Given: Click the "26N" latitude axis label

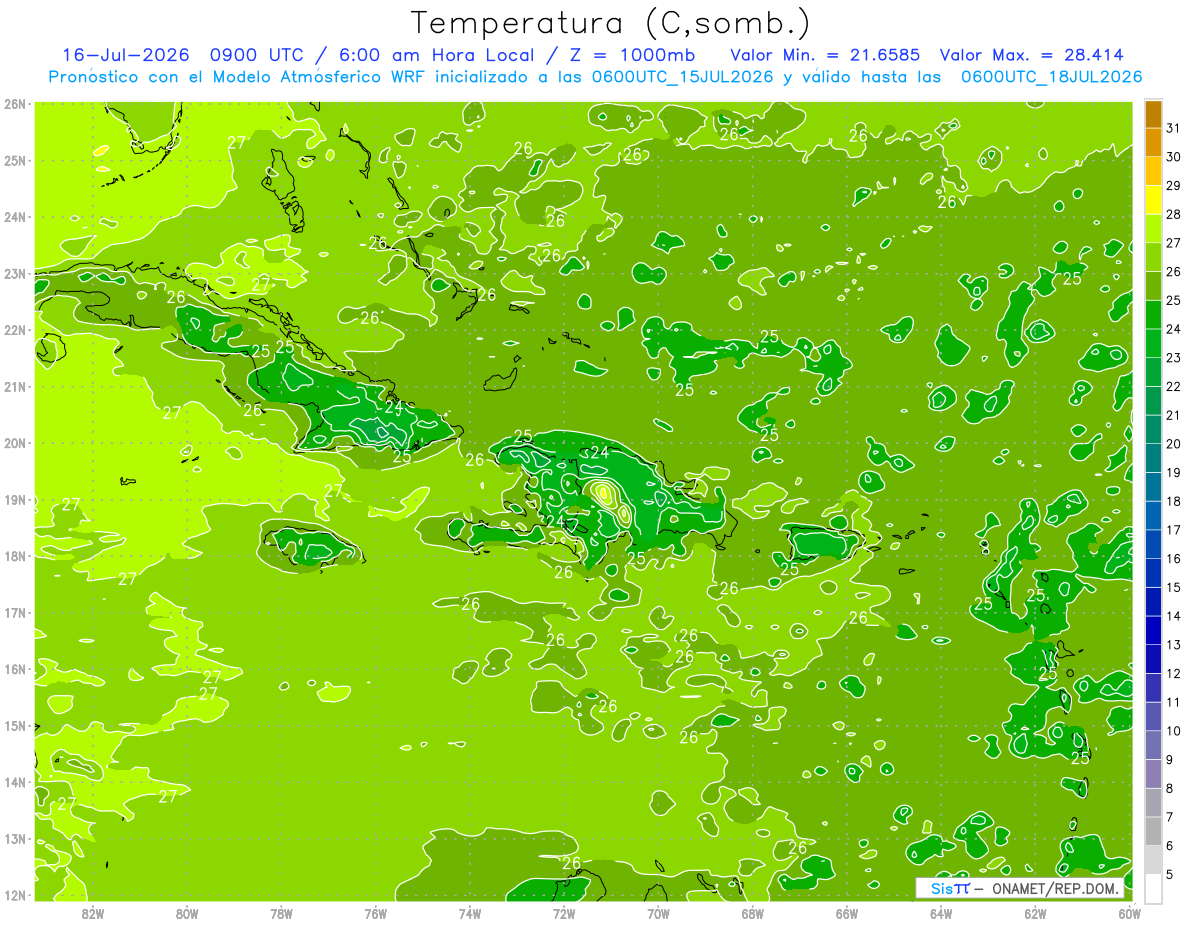Looking at the screenshot, I should 15,104.
